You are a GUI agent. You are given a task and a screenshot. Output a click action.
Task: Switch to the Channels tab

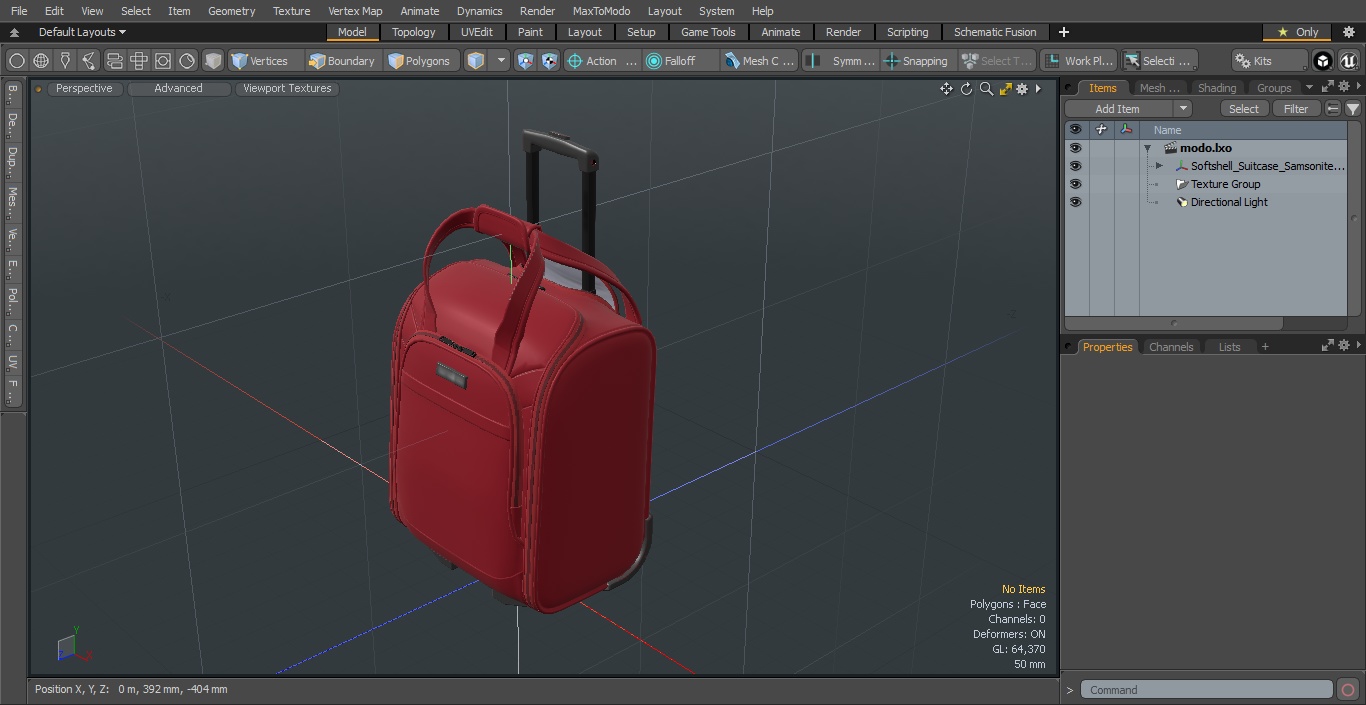1171,347
